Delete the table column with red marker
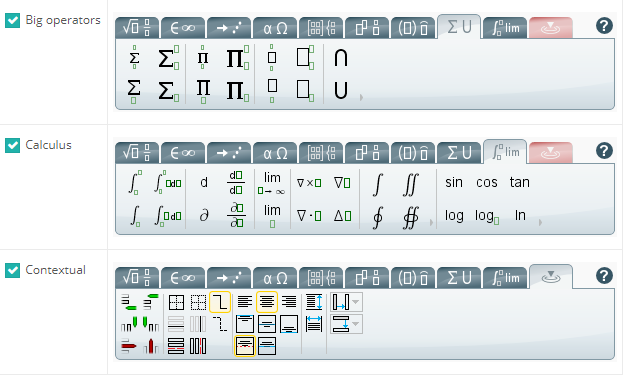This screenshot has width=623, height=376. (151, 346)
